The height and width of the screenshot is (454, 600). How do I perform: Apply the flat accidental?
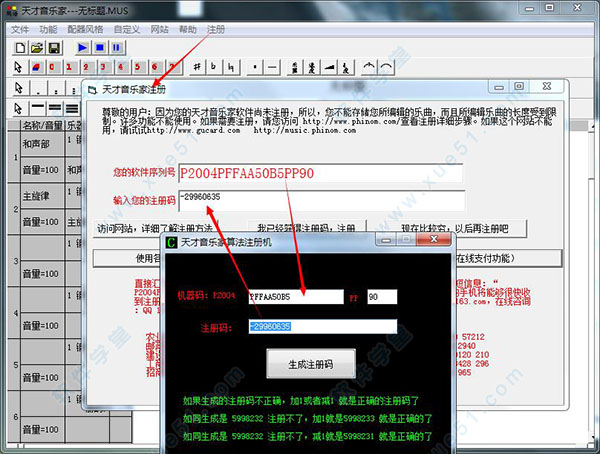[x=214, y=67]
